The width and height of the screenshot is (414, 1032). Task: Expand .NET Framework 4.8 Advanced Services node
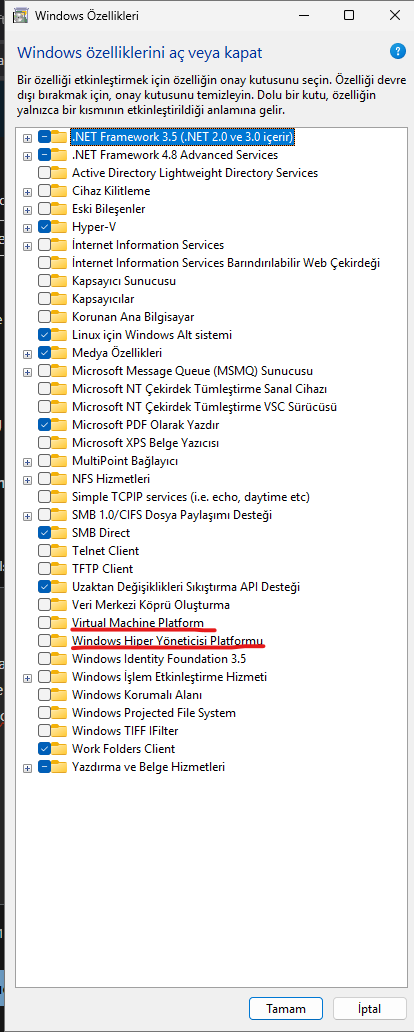coord(27,156)
